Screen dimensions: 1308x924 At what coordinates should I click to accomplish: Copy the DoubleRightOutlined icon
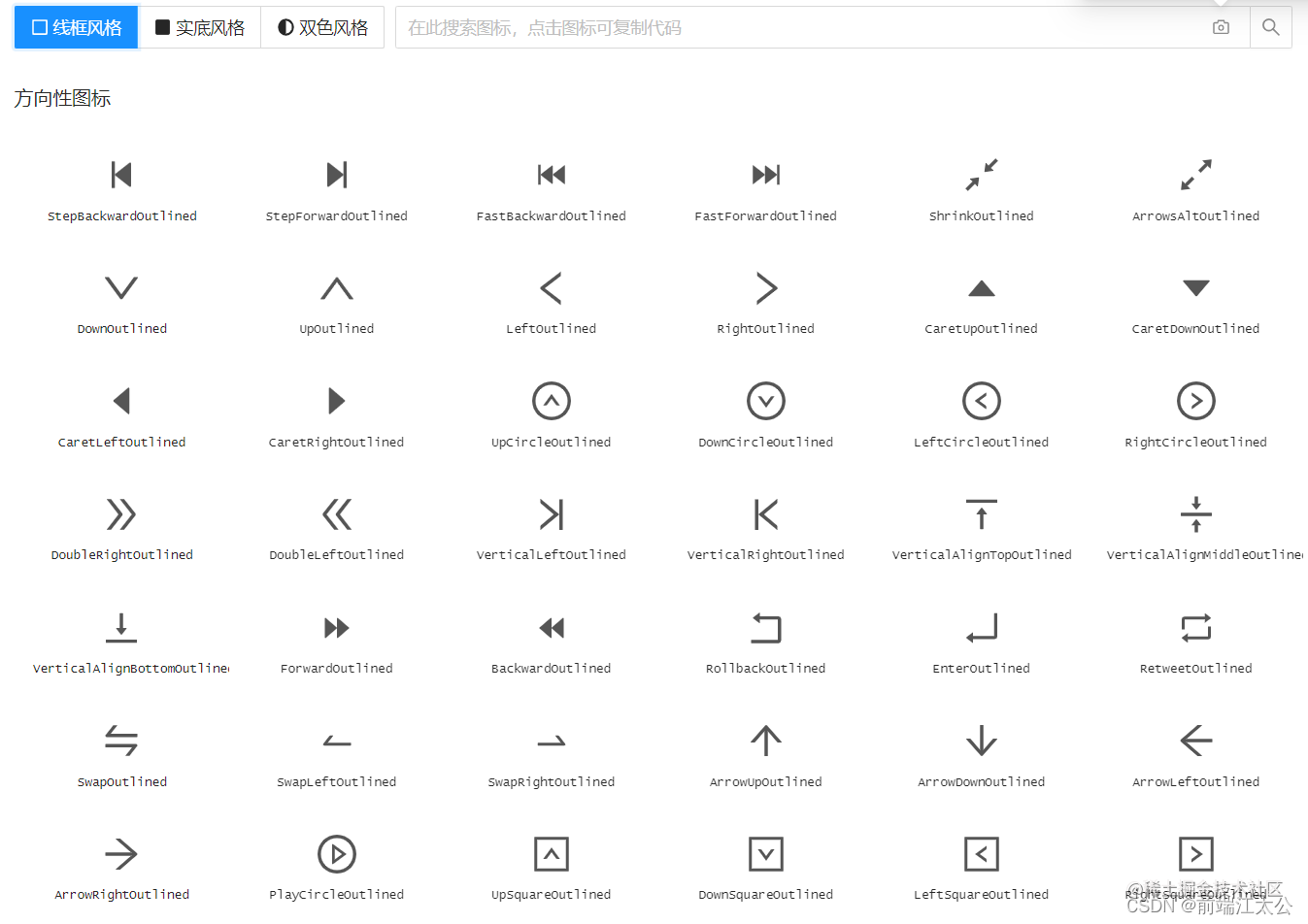click(121, 514)
